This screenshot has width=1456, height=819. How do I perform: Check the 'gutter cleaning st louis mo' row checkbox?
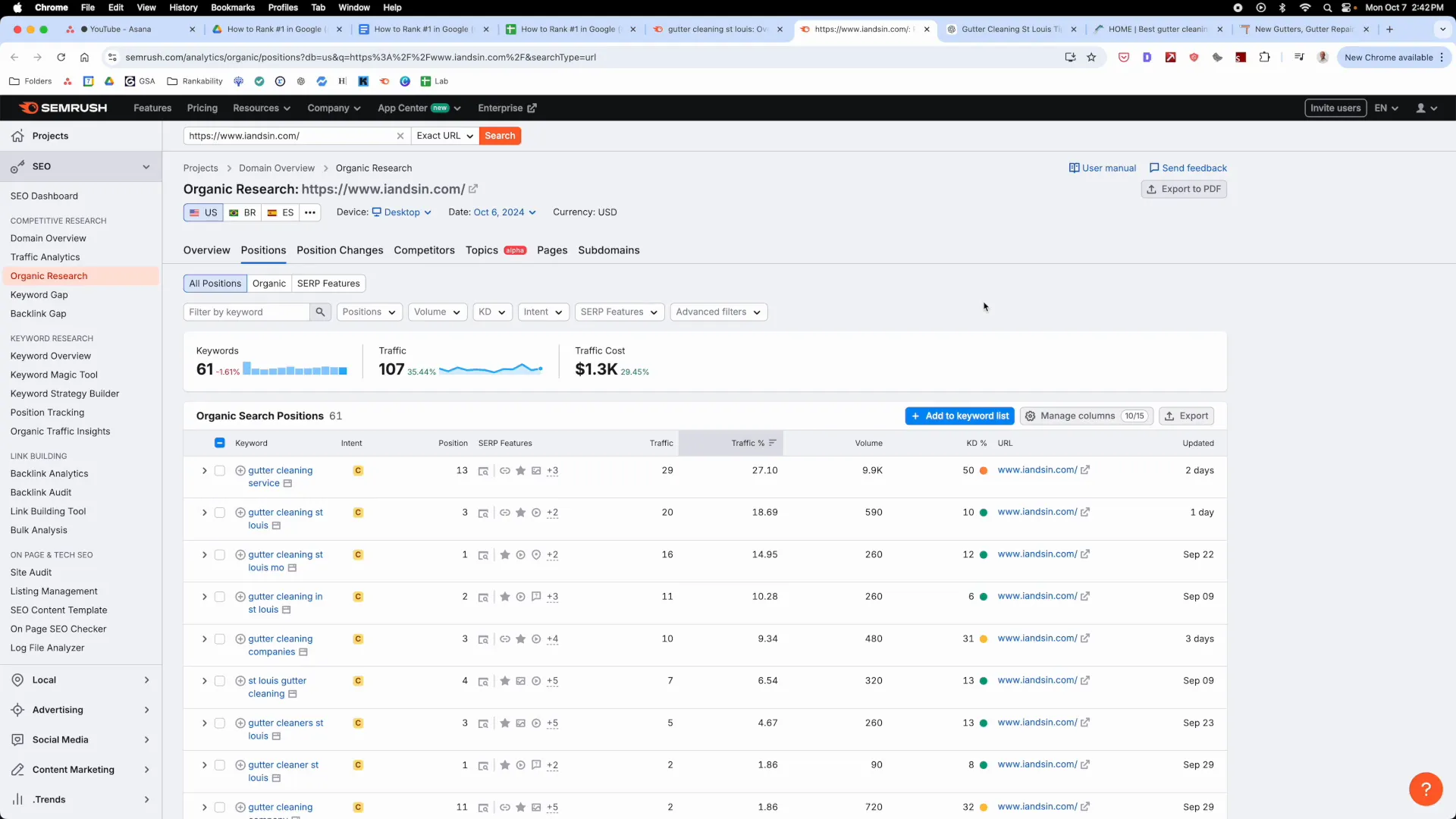(x=219, y=555)
